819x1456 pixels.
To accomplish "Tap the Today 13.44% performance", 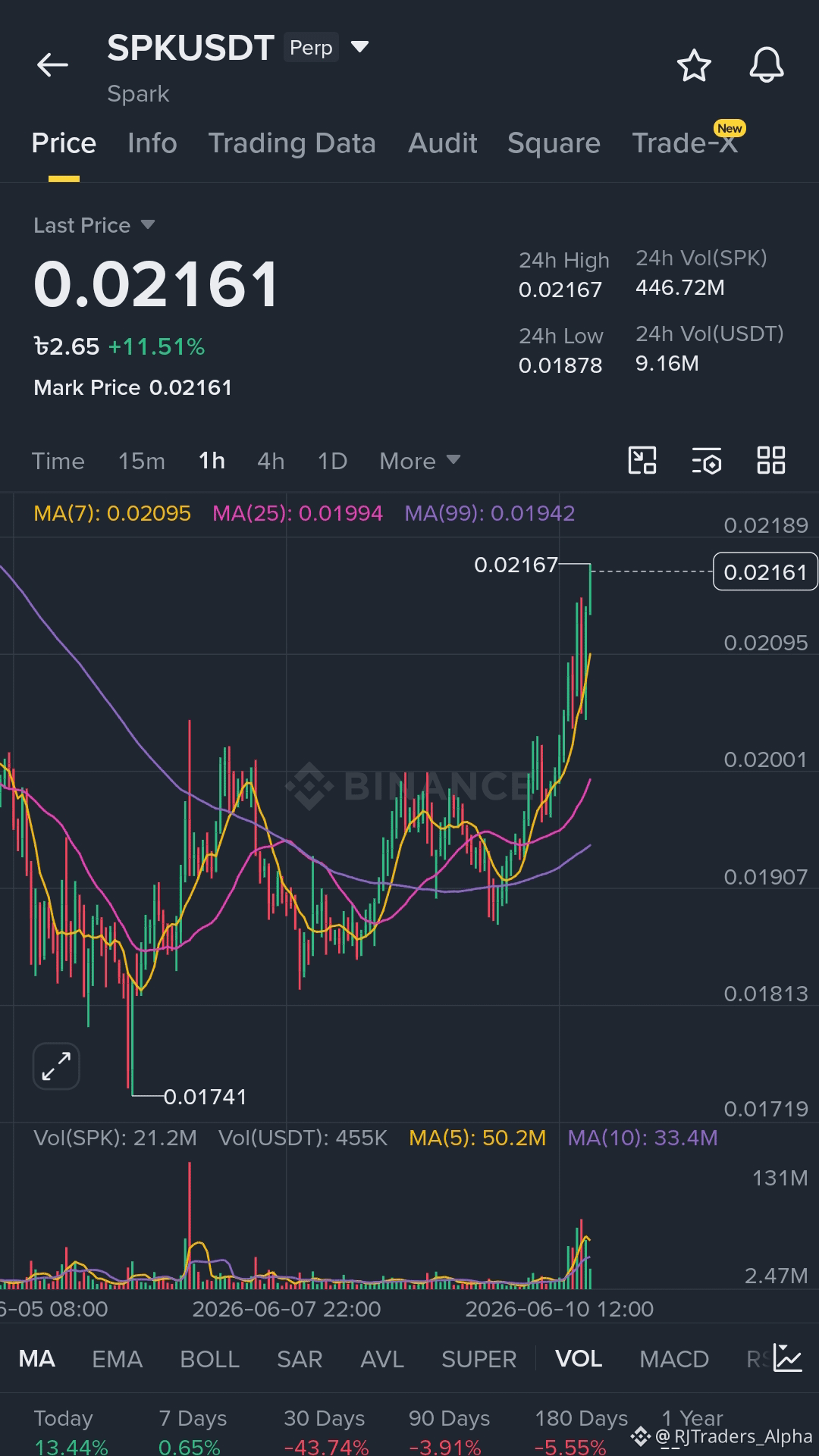I will click(x=71, y=1433).
